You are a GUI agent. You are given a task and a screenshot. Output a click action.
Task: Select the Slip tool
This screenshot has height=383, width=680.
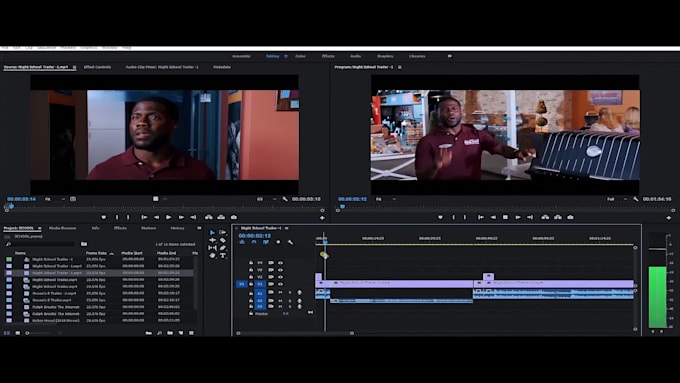(212, 248)
